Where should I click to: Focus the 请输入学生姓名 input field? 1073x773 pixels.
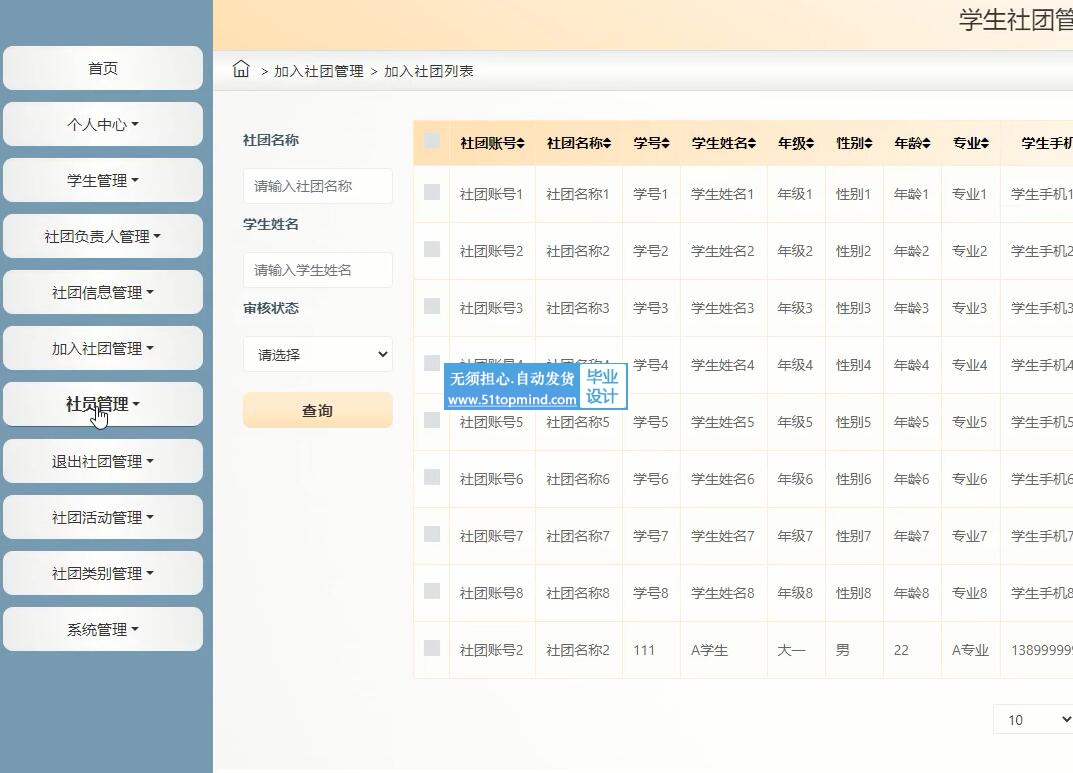point(318,270)
